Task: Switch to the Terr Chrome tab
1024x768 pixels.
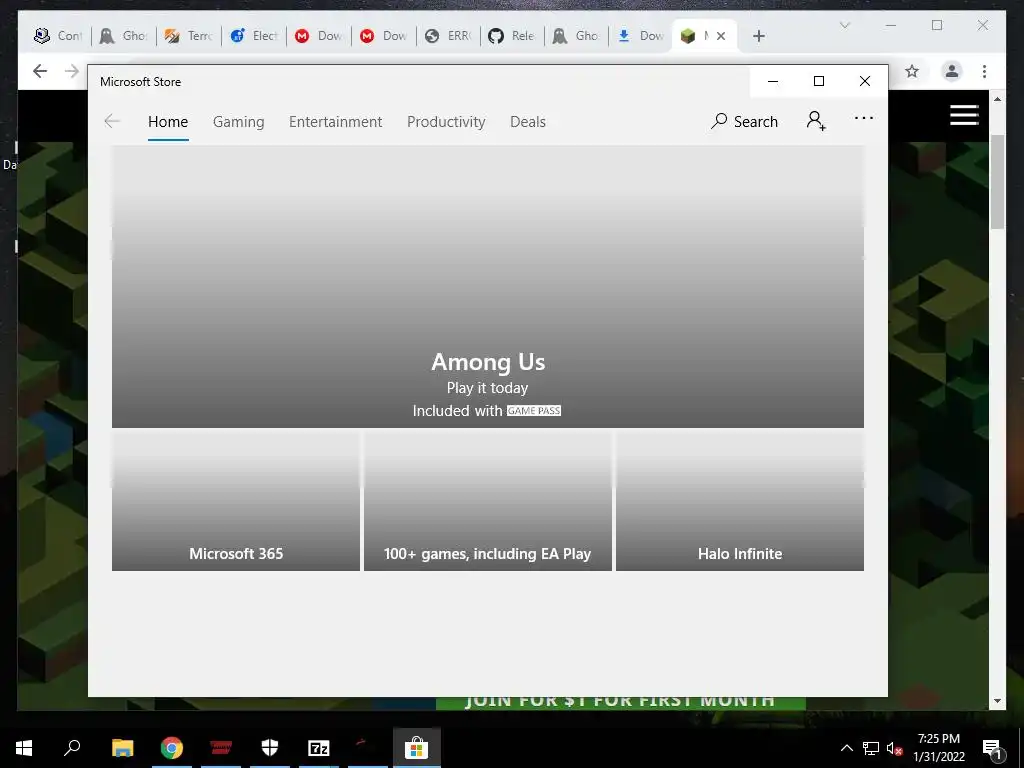Action: pyautogui.click(x=188, y=36)
